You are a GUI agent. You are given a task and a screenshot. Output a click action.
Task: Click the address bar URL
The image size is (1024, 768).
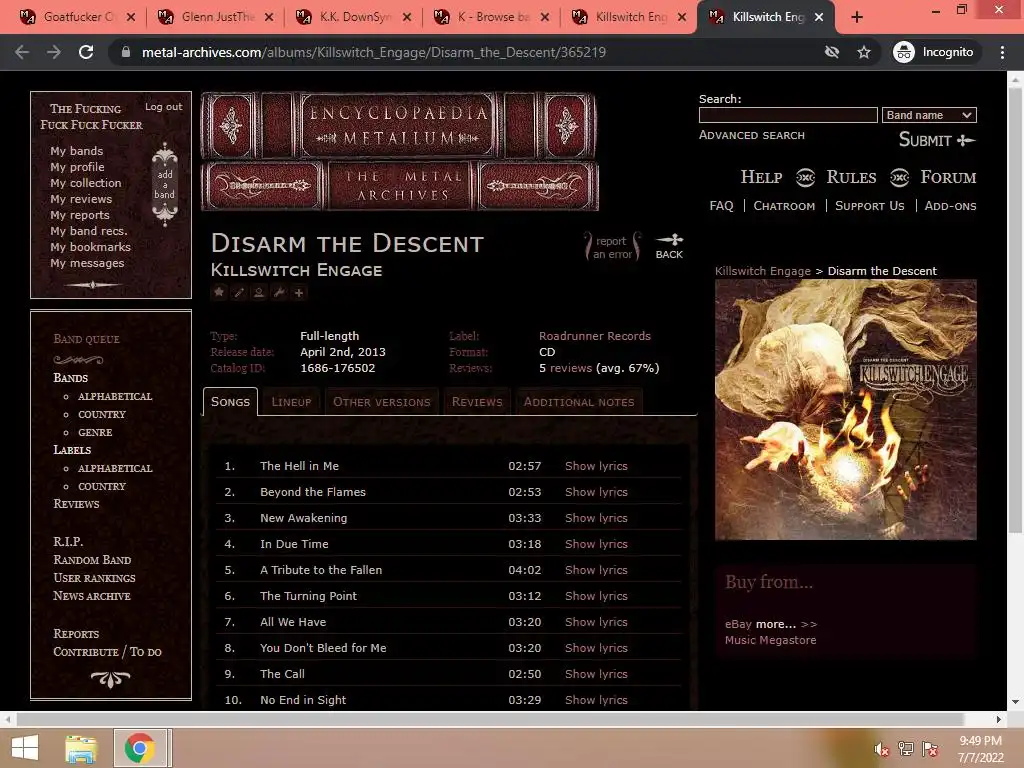click(x=374, y=52)
